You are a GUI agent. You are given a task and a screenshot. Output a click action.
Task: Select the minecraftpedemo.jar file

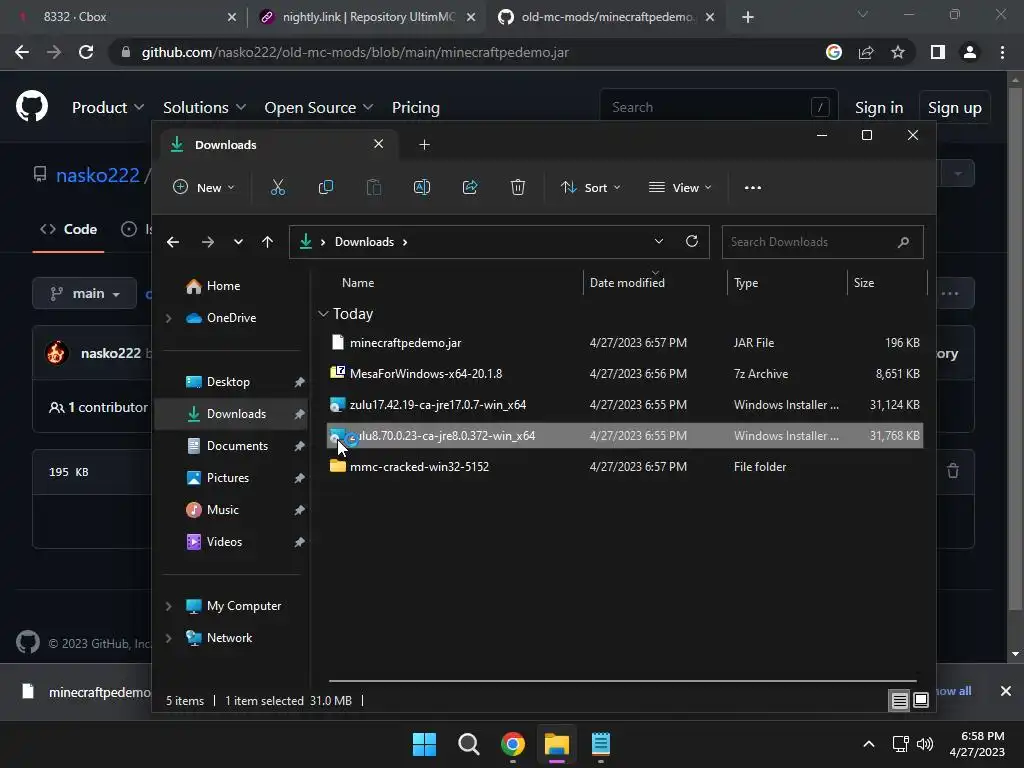(x=624, y=343)
